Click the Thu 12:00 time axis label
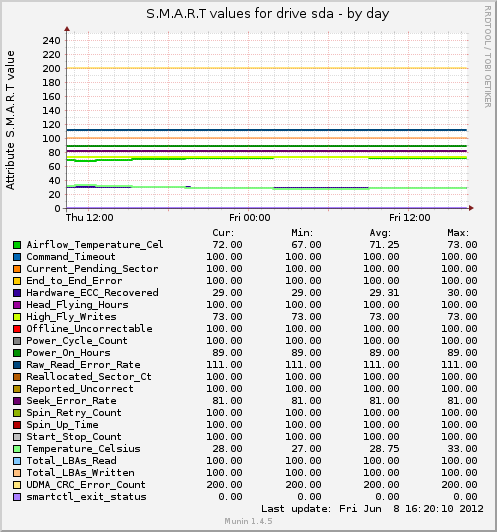Image resolution: width=497 pixels, height=532 pixels. [90, 217]
